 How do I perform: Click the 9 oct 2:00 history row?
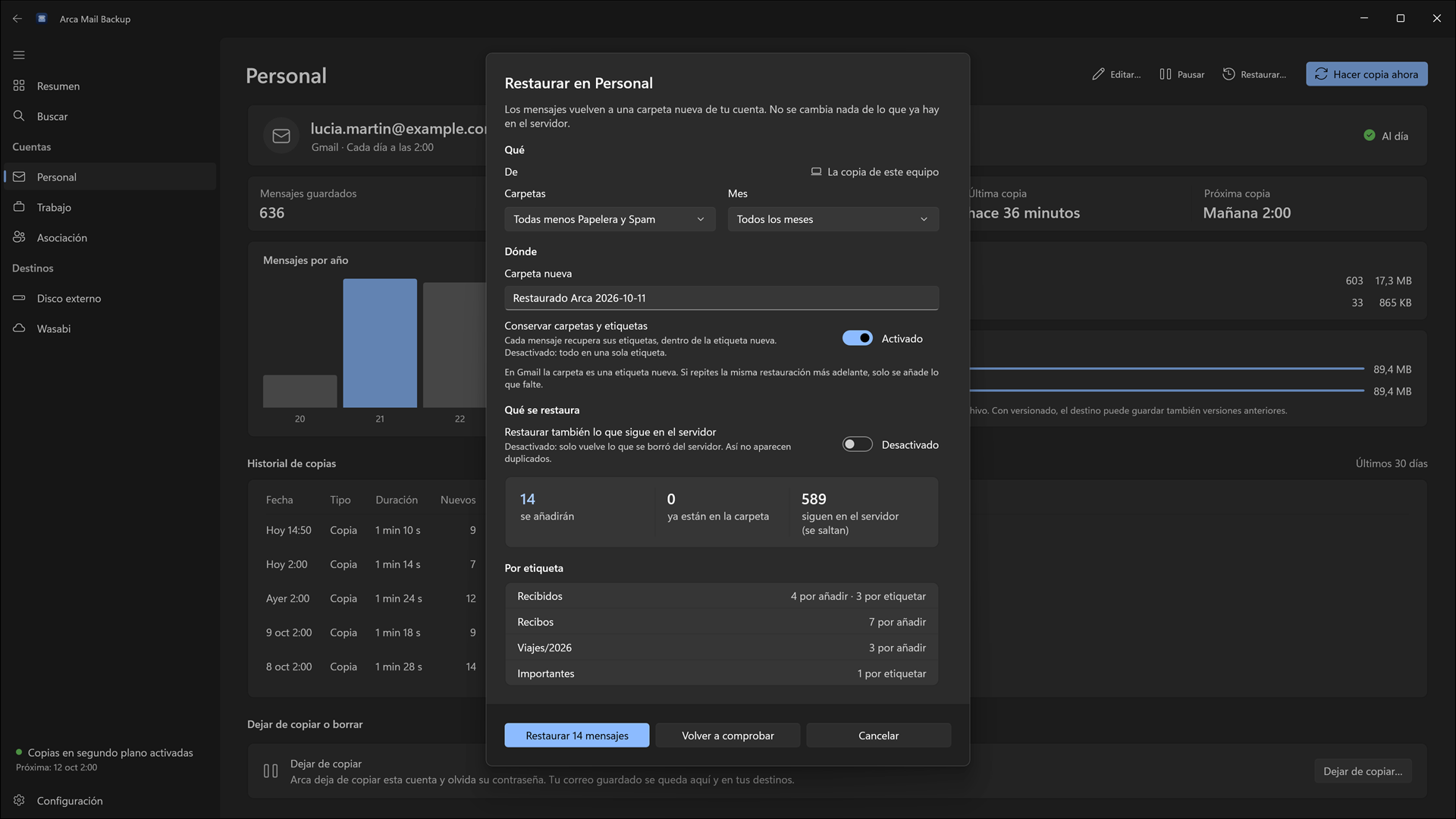371,632
